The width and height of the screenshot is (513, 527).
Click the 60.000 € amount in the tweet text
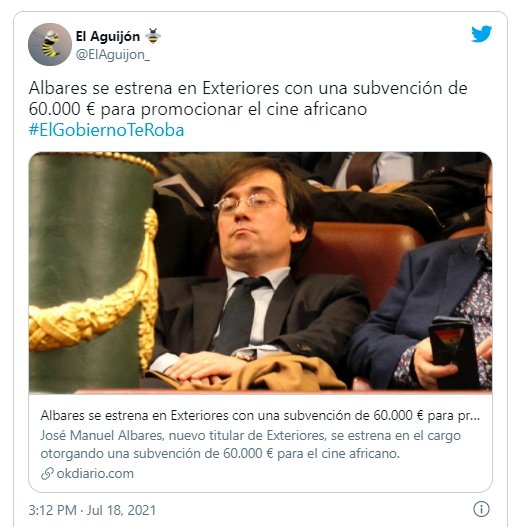pos(62,109)
